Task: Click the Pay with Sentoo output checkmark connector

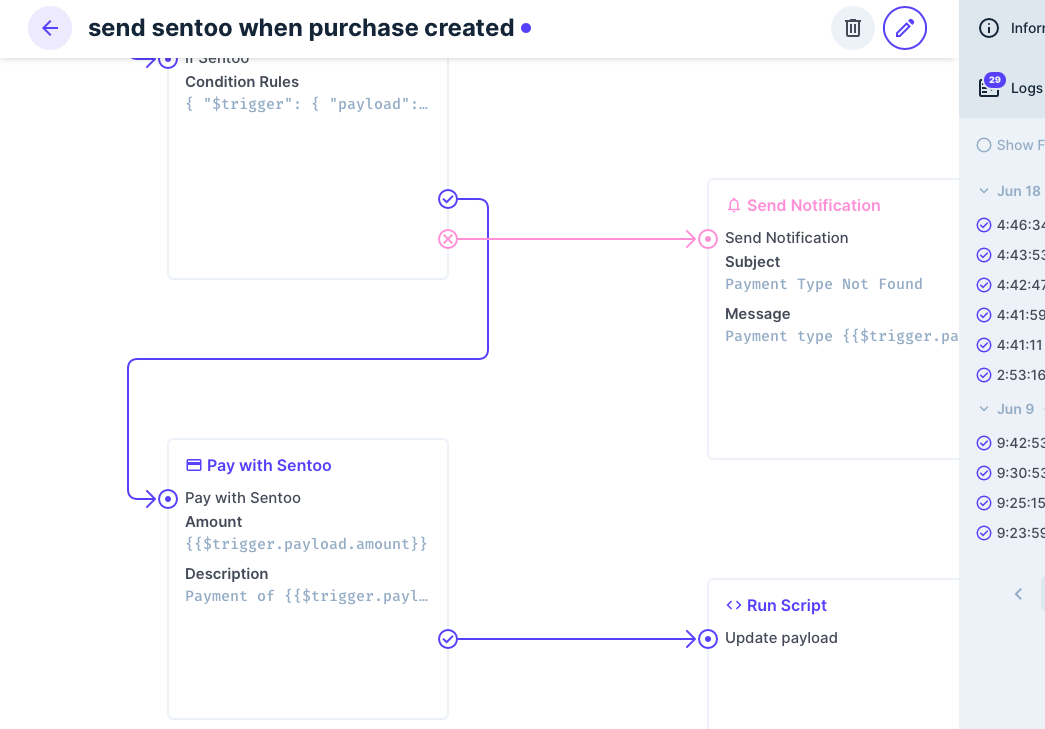Action: point(448,638)
